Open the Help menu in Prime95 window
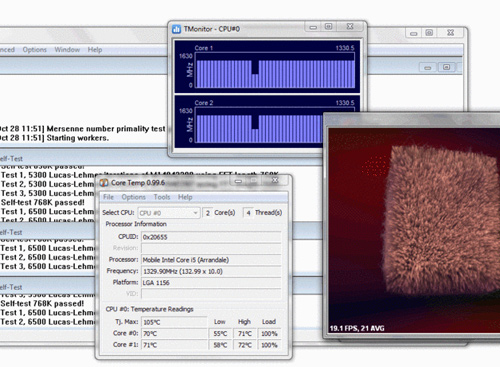The width and height of the screenshot is (500, 367). point(95,50)
